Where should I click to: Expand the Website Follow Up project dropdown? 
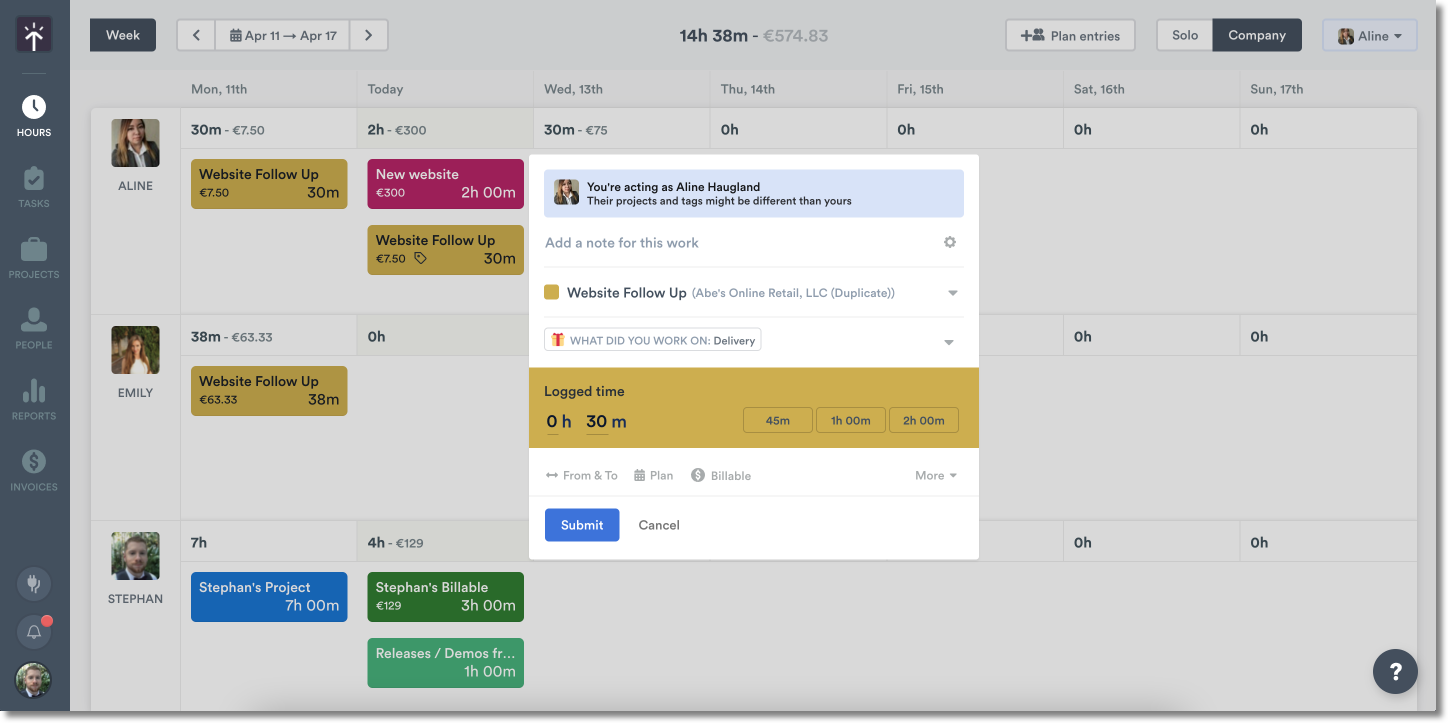pyautogui.click(x=951, y=292)
